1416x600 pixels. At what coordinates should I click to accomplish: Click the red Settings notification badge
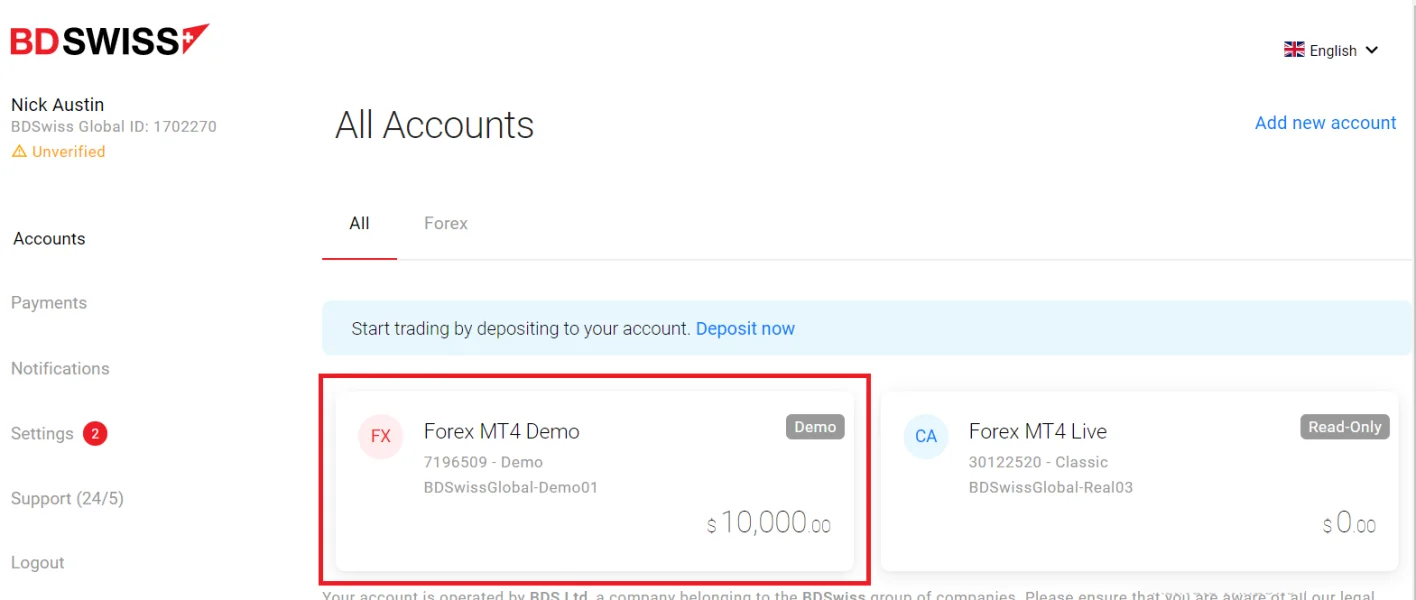(95, 434)
